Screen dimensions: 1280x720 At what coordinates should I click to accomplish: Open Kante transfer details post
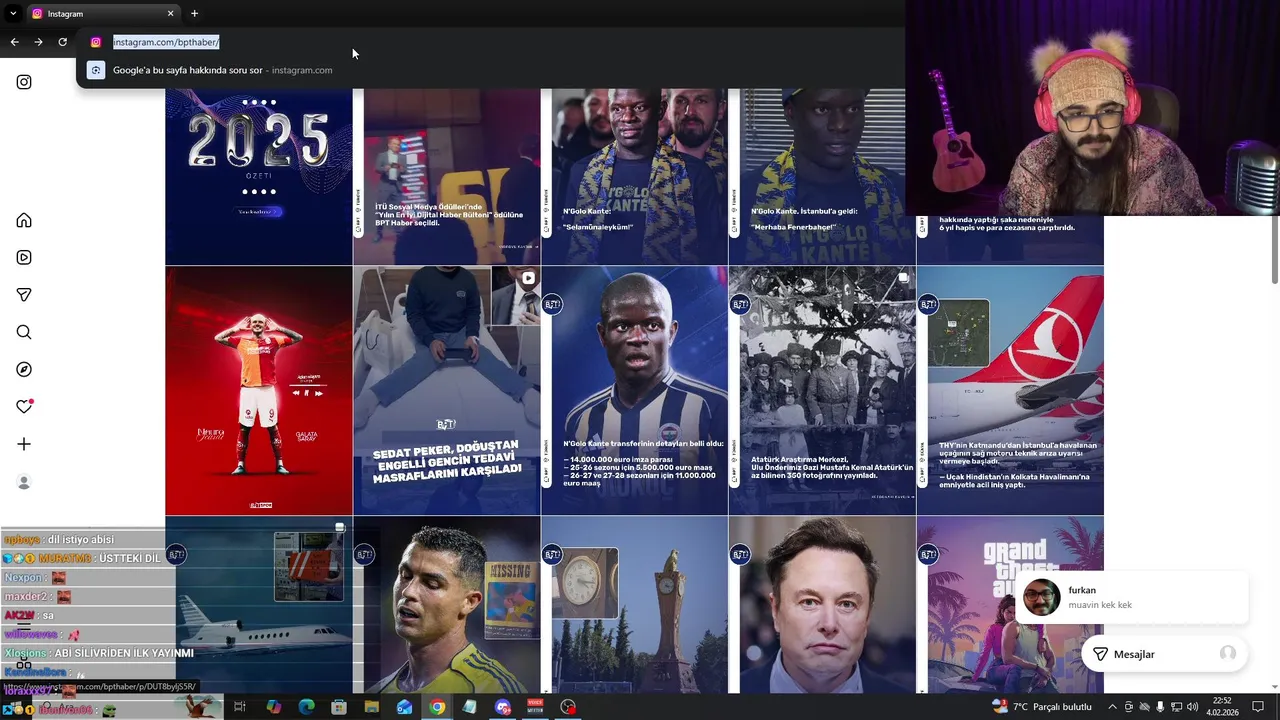pos(634,390)
